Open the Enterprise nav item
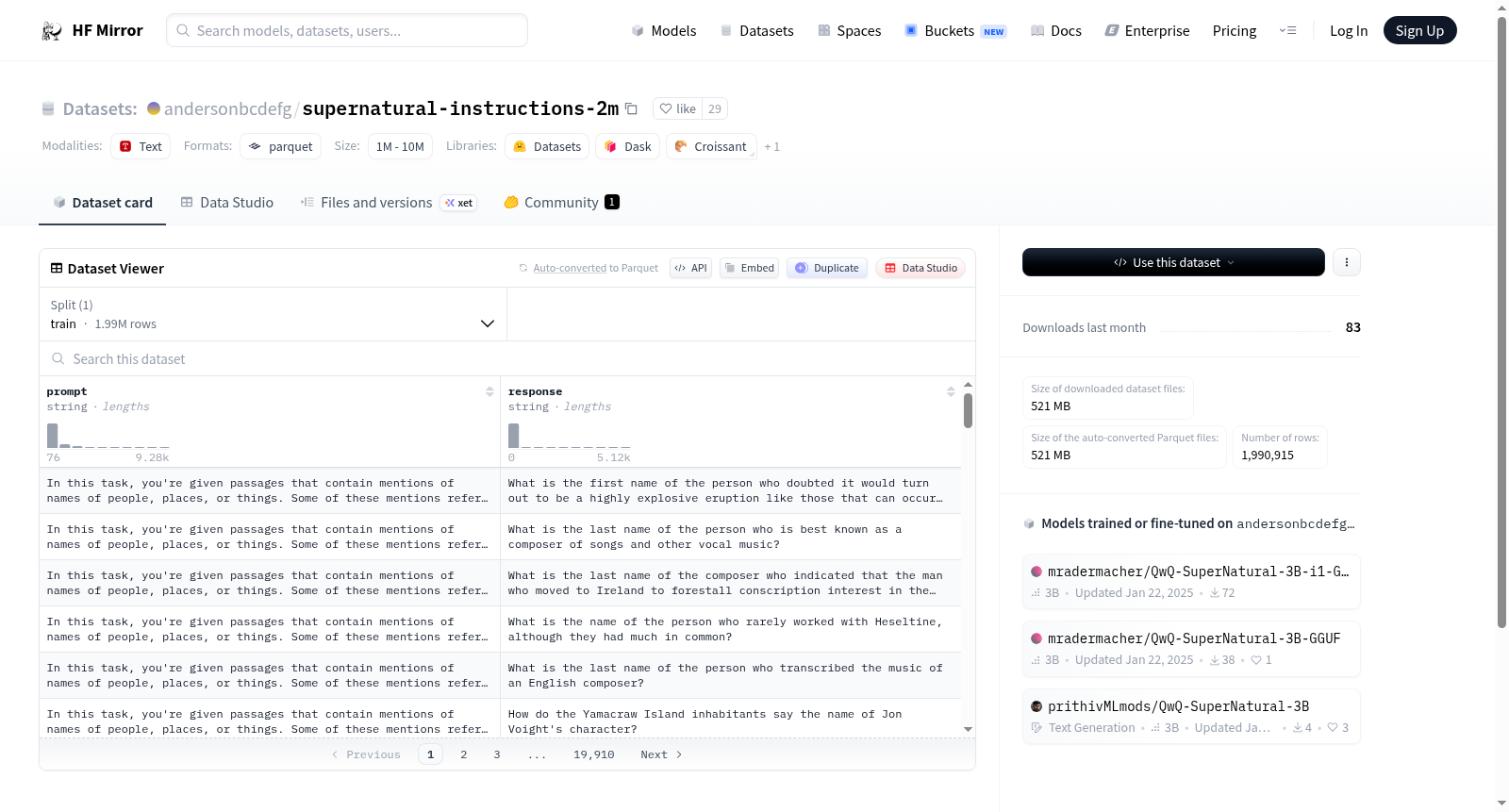 (1147, 30)
